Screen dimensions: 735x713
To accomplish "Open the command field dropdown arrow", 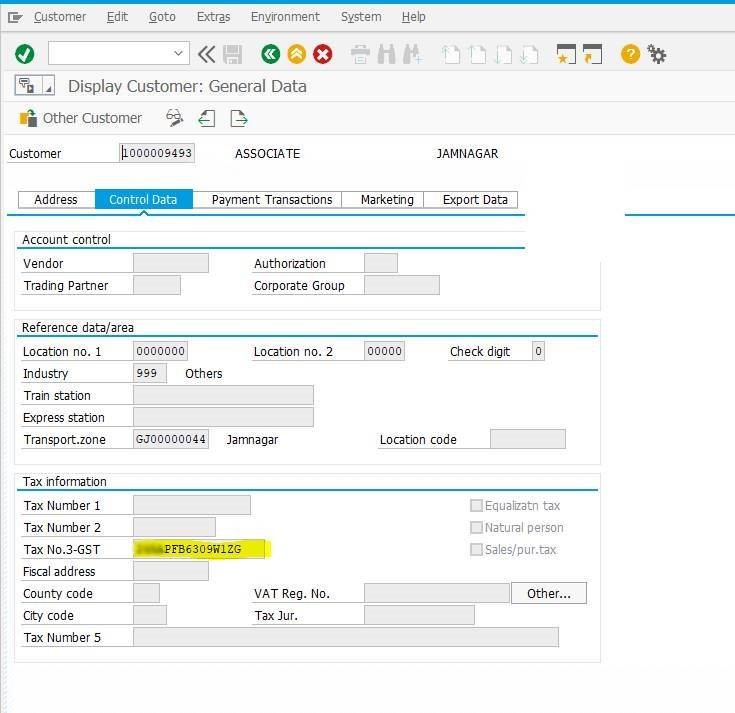I will tap(178, 53).
